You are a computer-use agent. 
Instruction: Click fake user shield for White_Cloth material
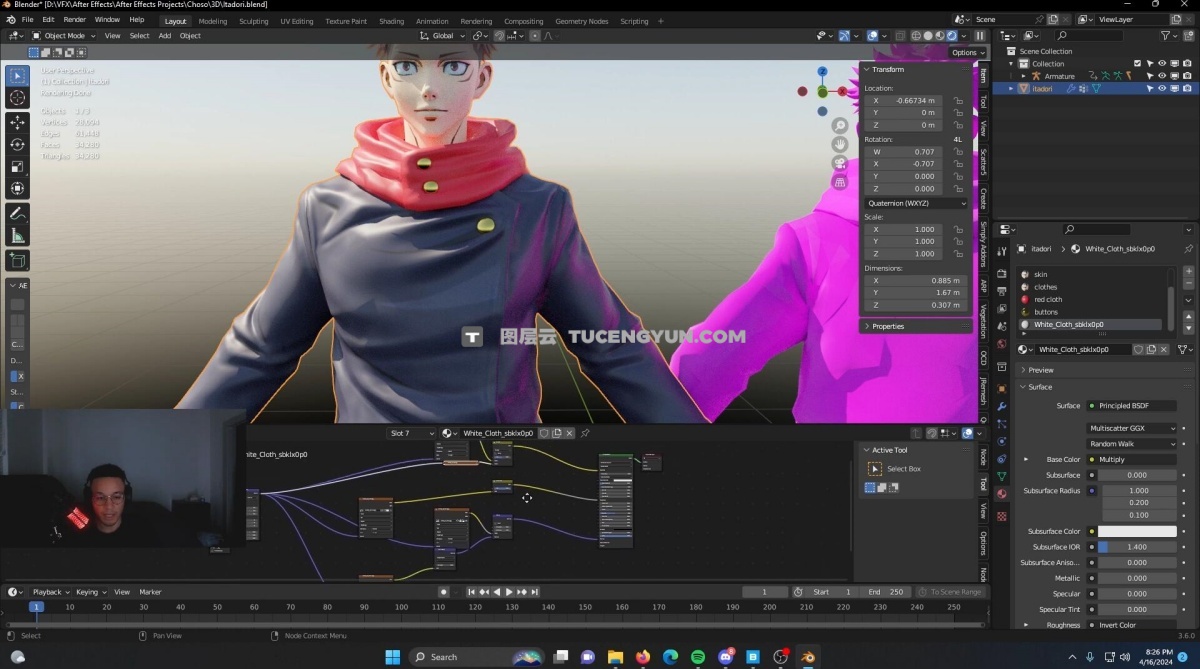tap(1139, 350)
